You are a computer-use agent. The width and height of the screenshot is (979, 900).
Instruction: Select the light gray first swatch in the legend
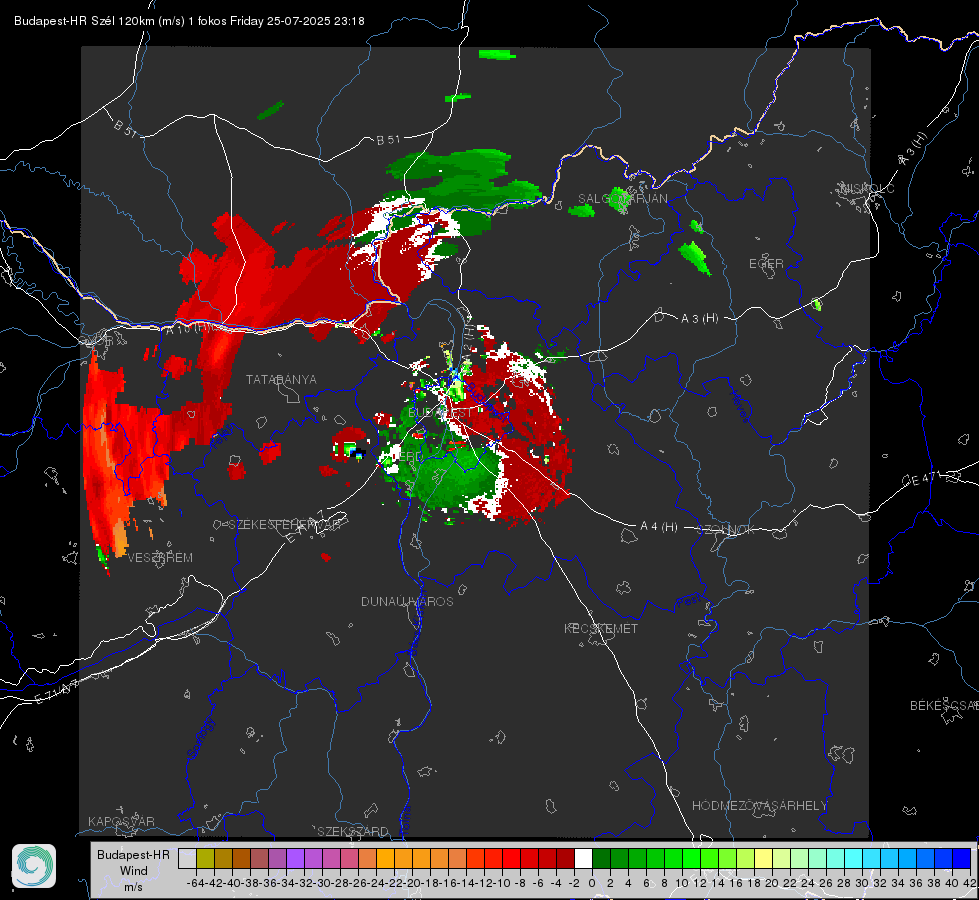pos(187,858)
